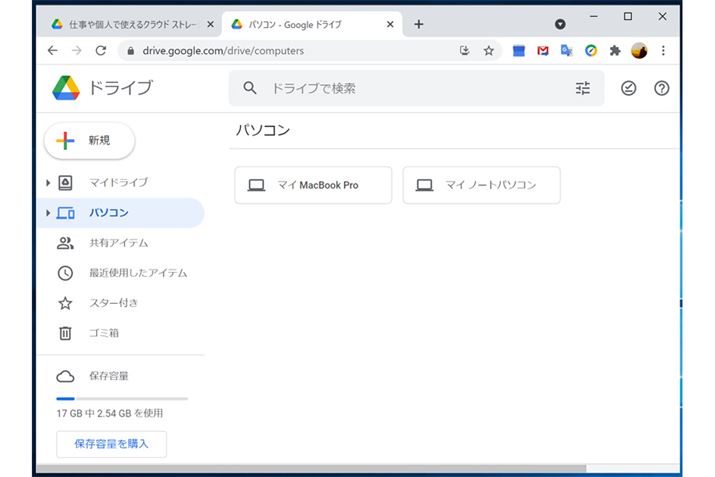
Task: Open Chrome three-dot menu
Action: tap(663, 50)
